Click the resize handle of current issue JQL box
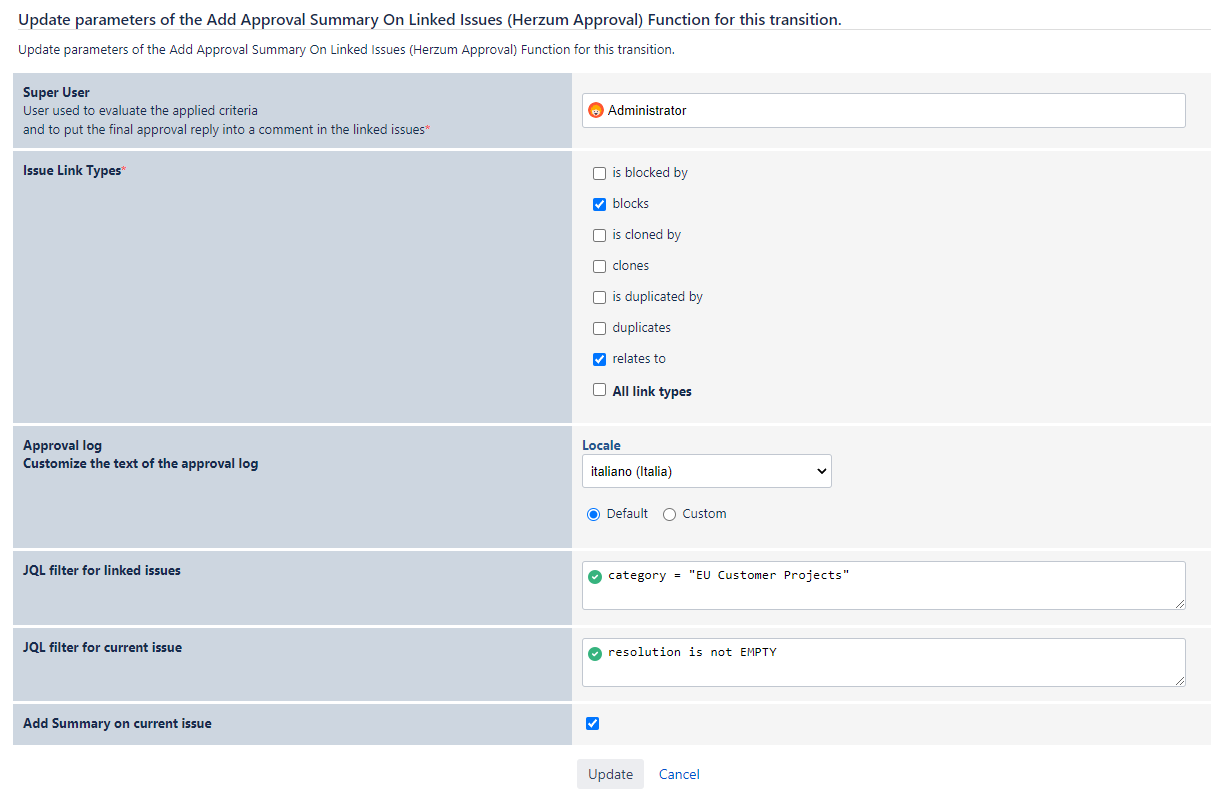Image resolution: width=1211 pixels, height=812 pixels. click(x=1180, y=680)
